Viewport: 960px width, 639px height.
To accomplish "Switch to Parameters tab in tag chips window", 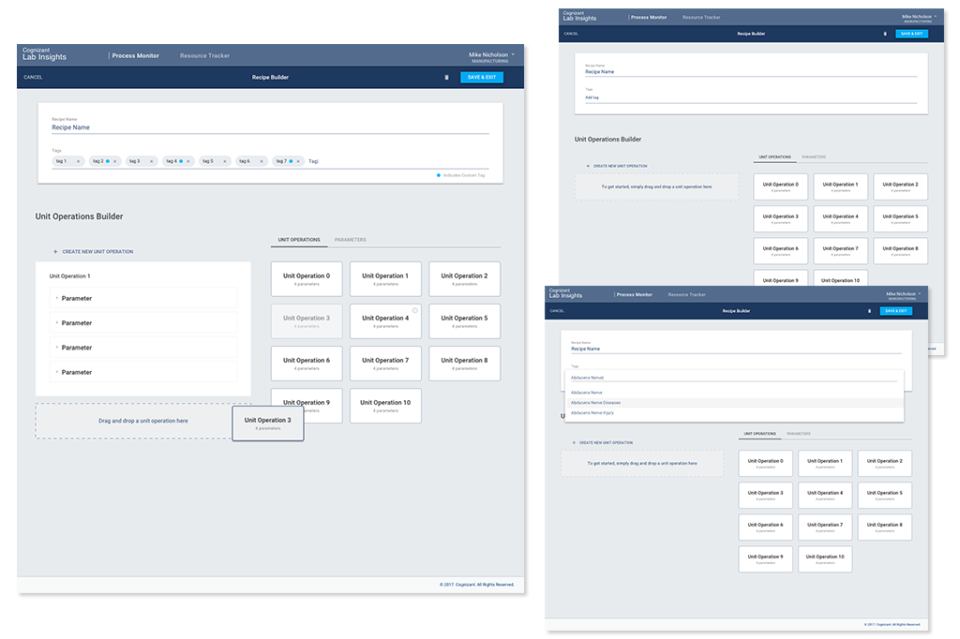I will point(350,240).
